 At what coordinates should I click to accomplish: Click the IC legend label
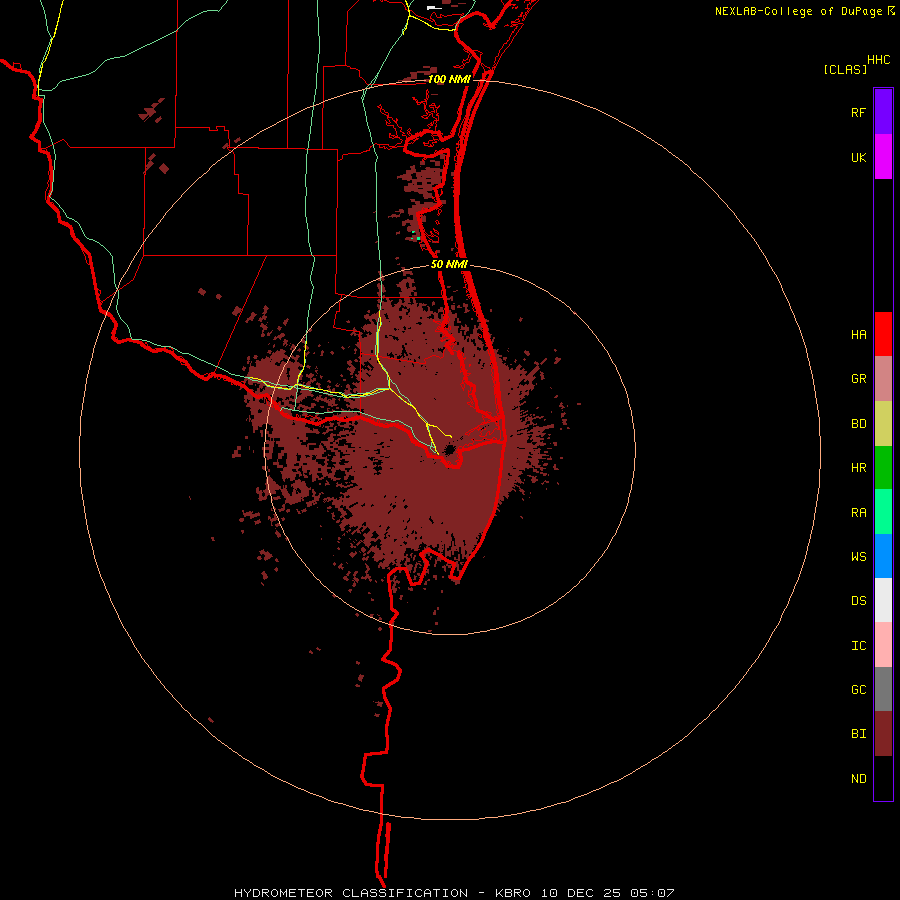(x=858, y=646)
